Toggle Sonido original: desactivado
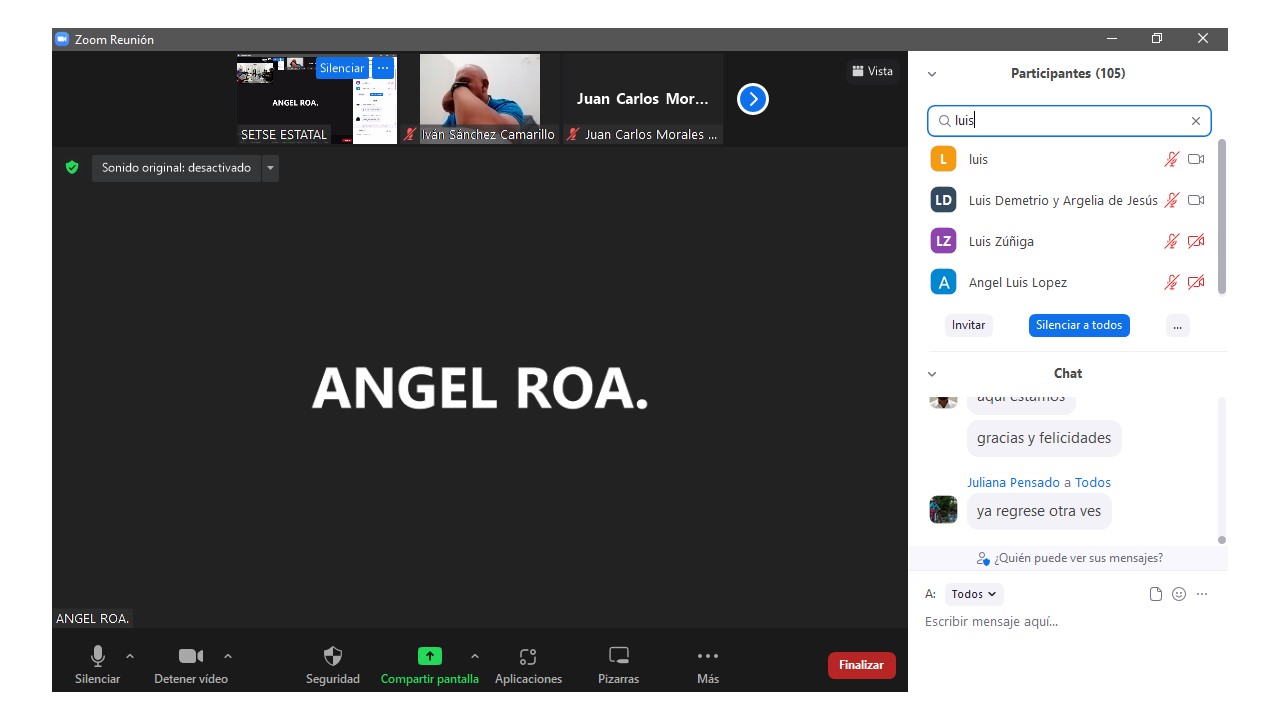 pos(176,168)
